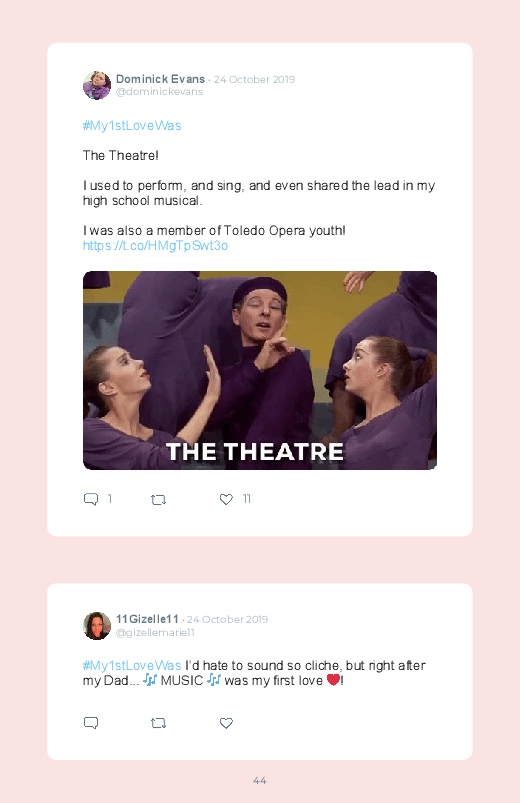Click the like count 11

(x=246, y=499)
